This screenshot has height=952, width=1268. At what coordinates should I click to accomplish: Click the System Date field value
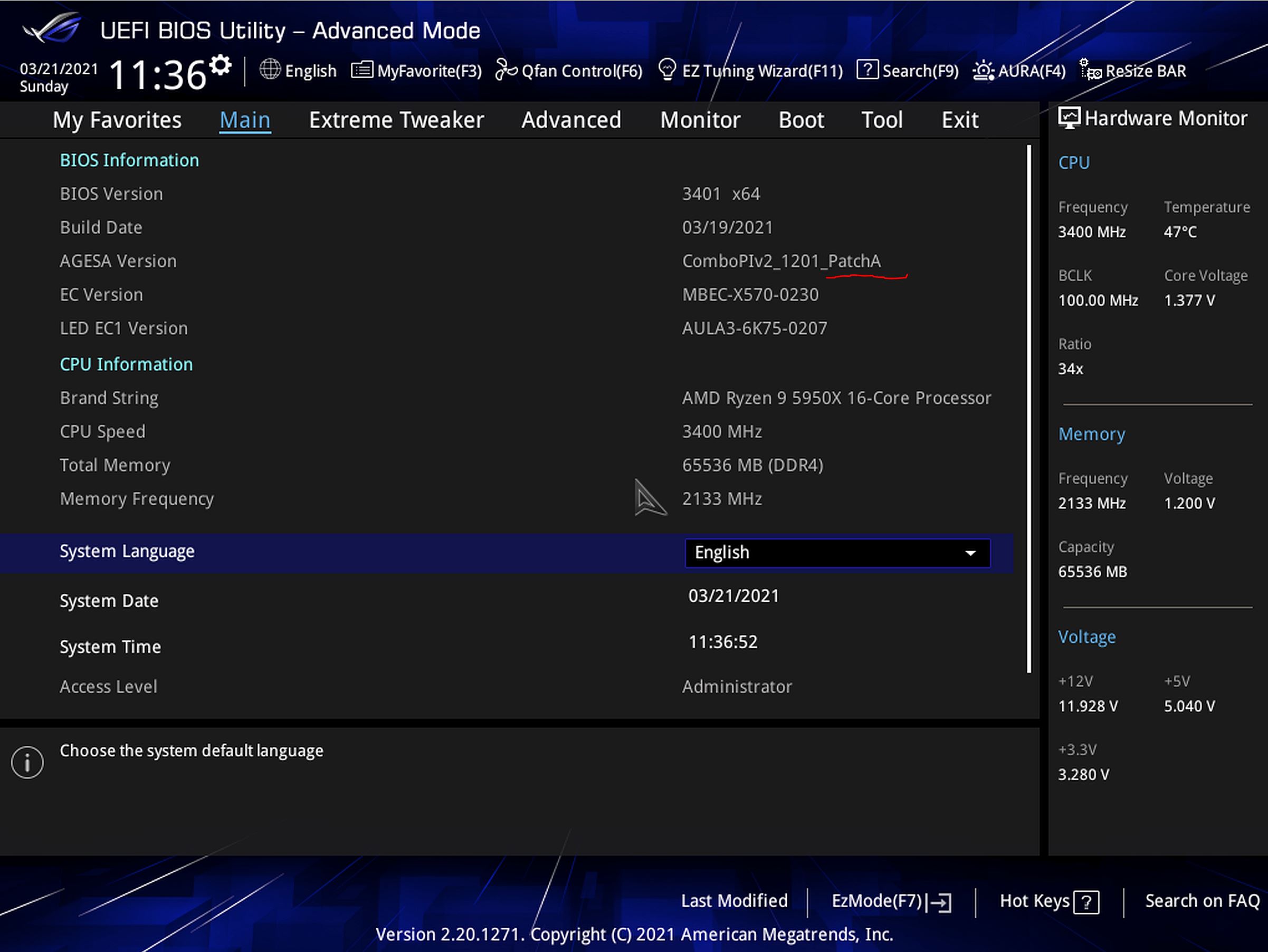[733, 597]
